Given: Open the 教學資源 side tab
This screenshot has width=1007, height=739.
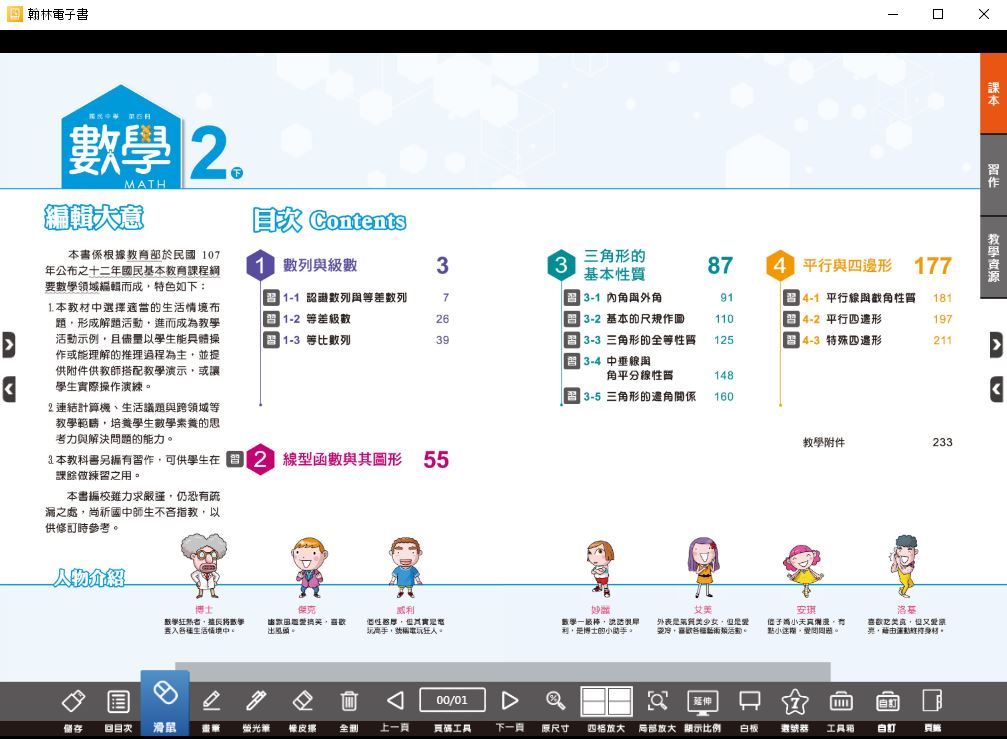Looking at the screenshot, I should (x=993, y=257).
